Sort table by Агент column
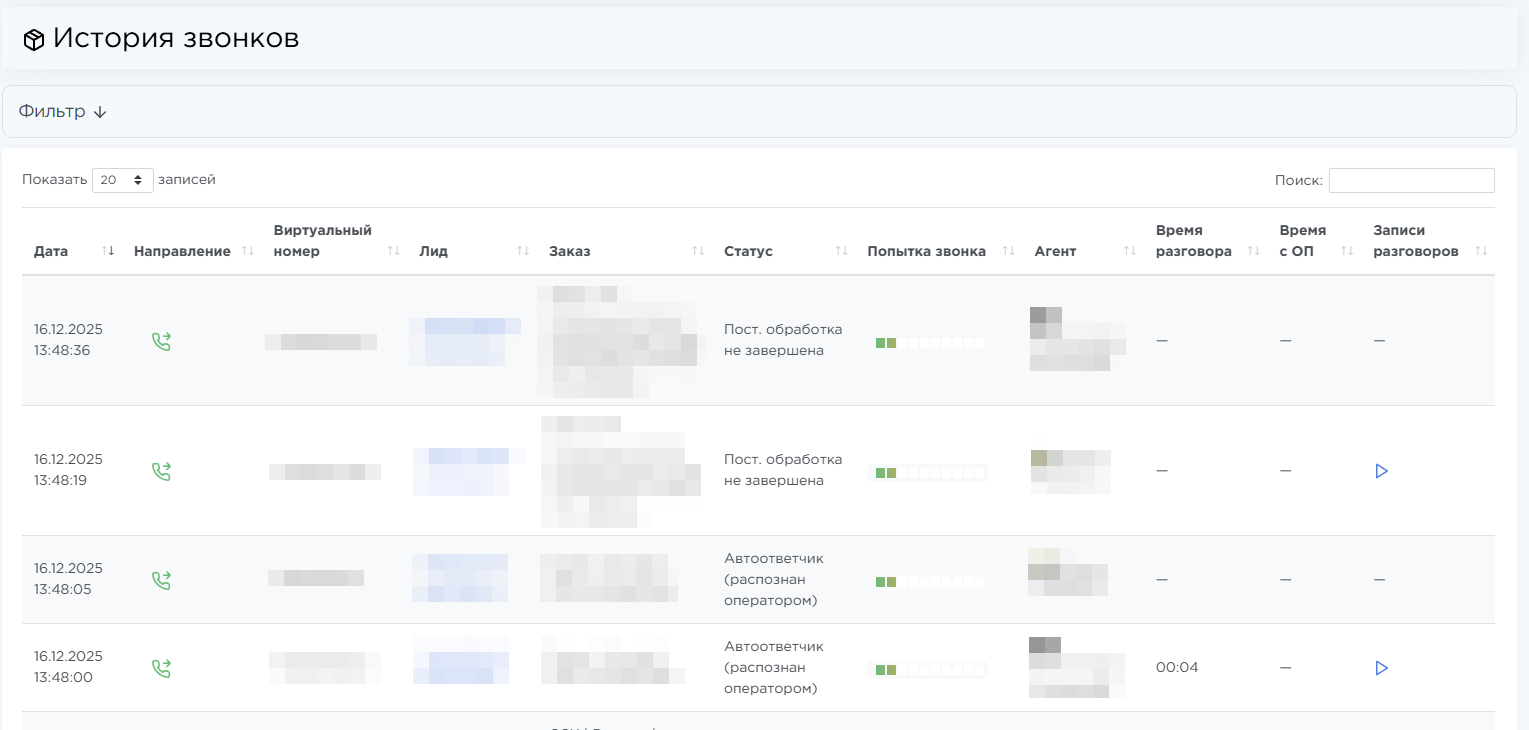The image size is (1529, 730). (x=1055, y=251)
